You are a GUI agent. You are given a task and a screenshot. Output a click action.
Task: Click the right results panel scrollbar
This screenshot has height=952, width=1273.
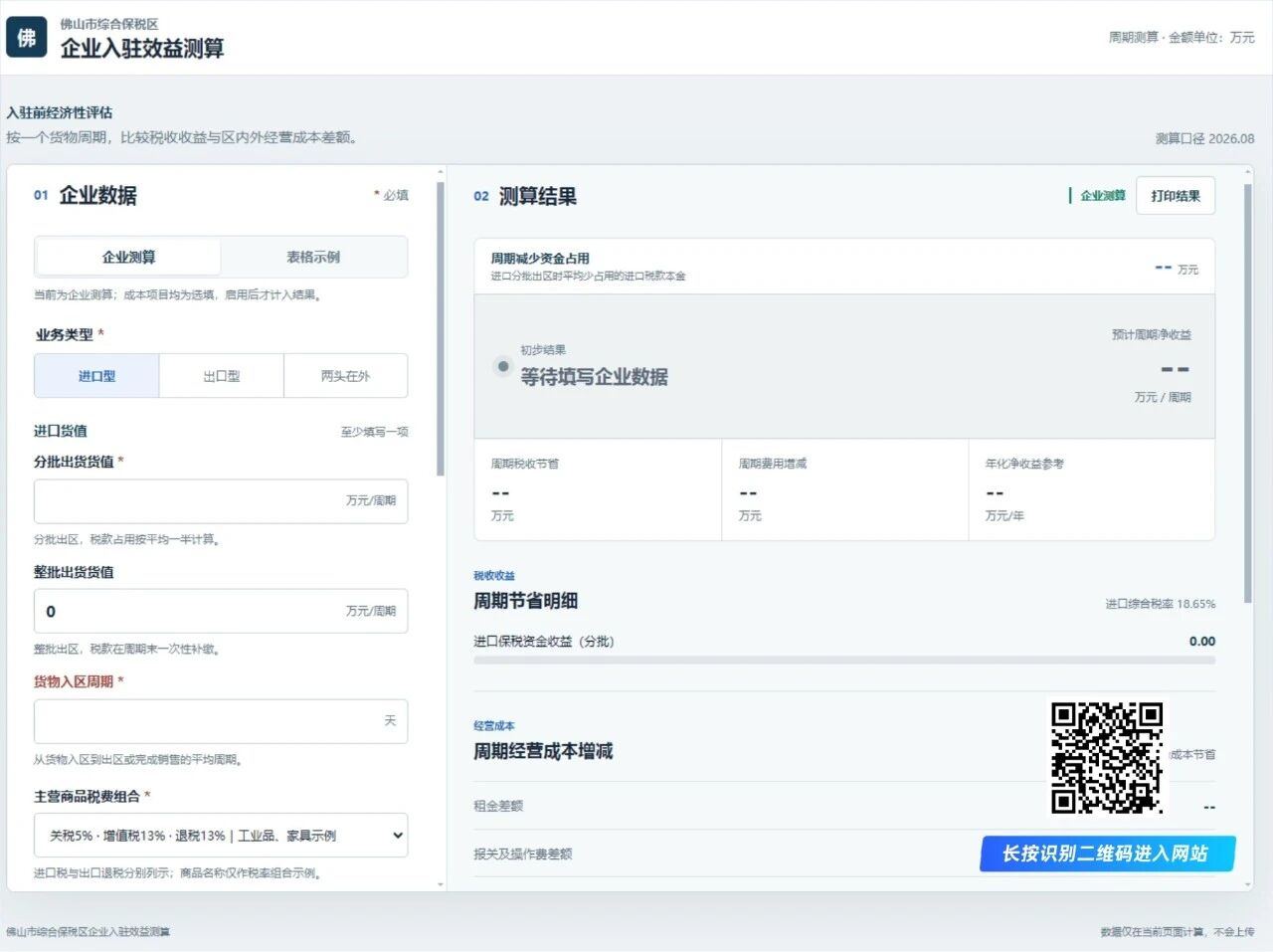pos(1247,393)
